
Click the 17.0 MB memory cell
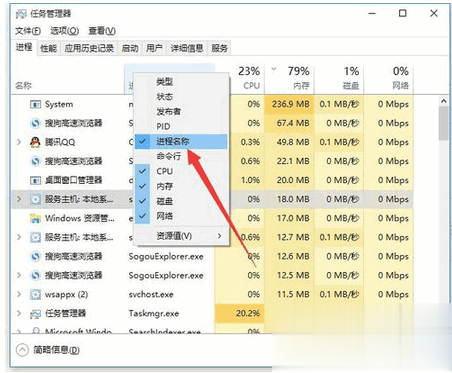289,218
